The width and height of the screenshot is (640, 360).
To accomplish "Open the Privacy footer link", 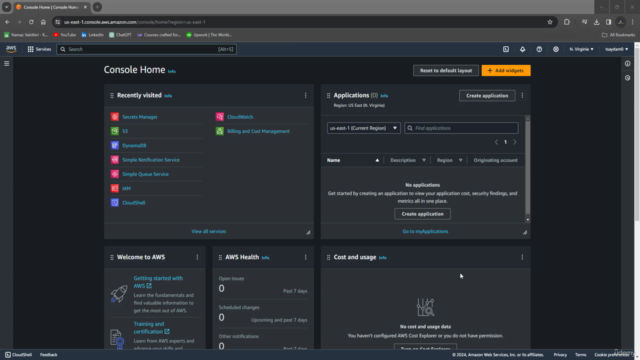I will [x=560, y=355].
